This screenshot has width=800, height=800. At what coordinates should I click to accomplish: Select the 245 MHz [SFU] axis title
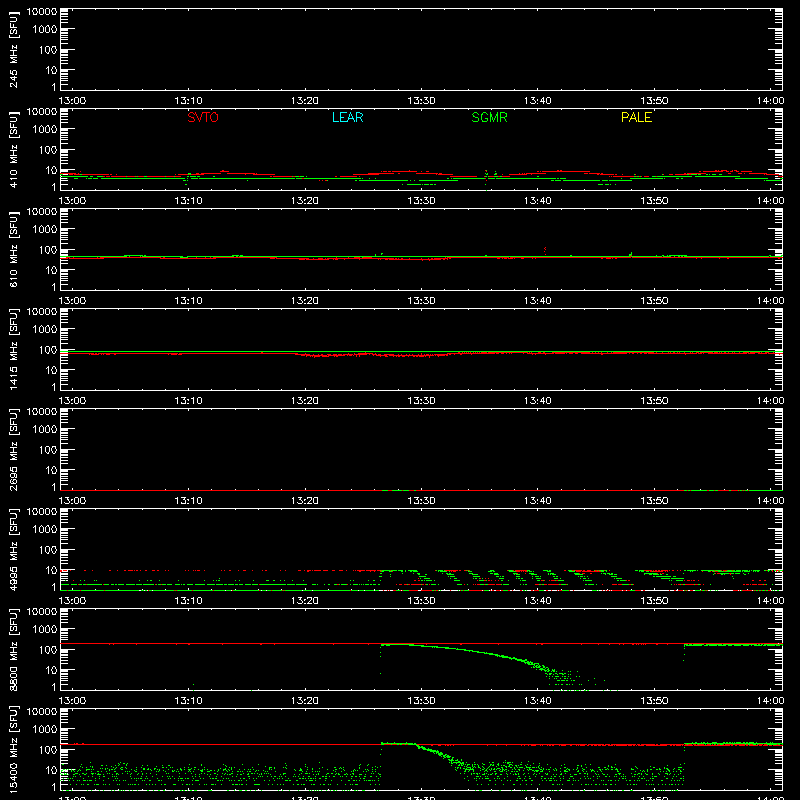tap(13, 50)
